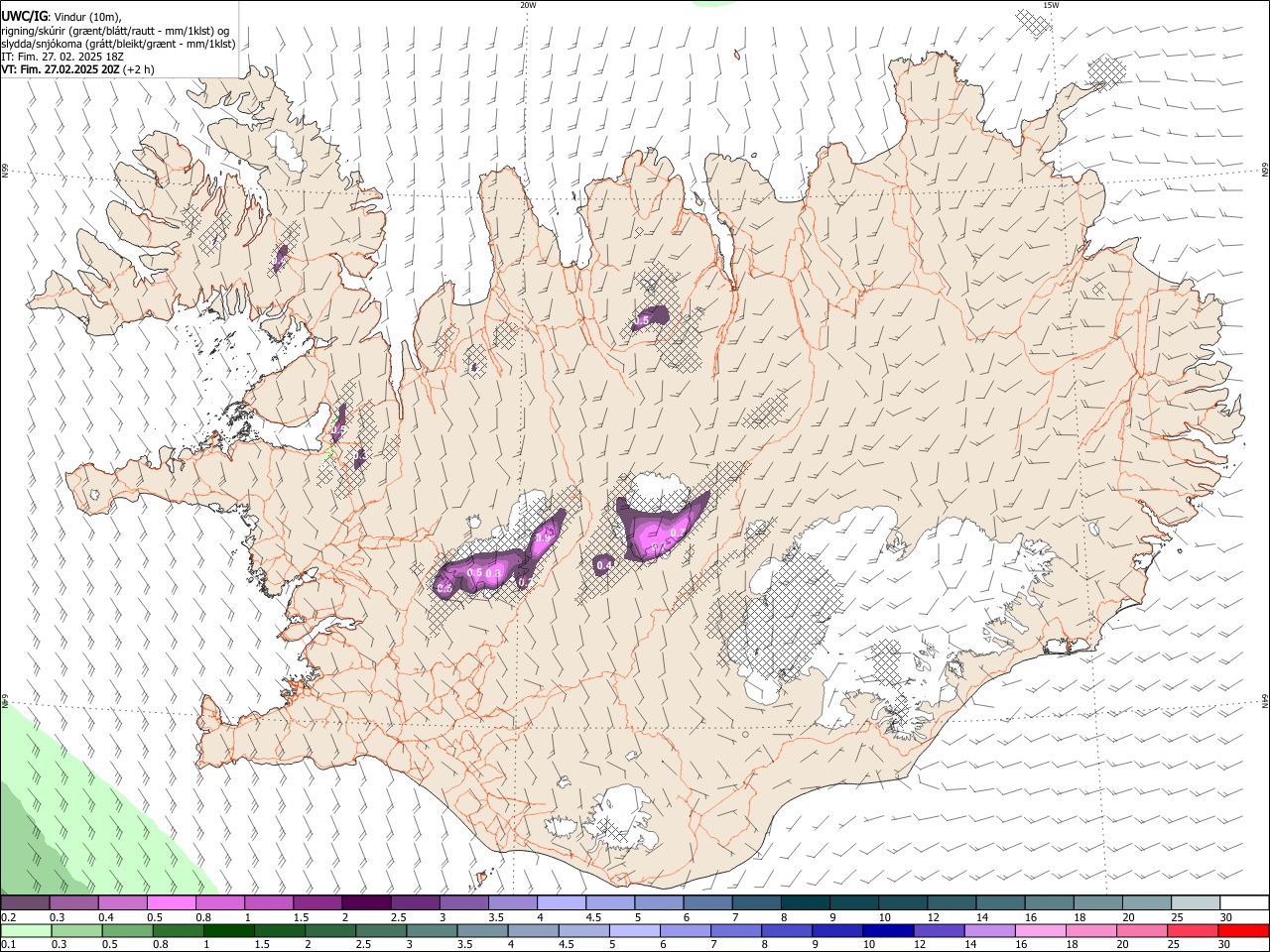Click the 4–4.5 snow scale swatch
Image resolution: width=1270 pixels, height=952 pixels.
563,902
